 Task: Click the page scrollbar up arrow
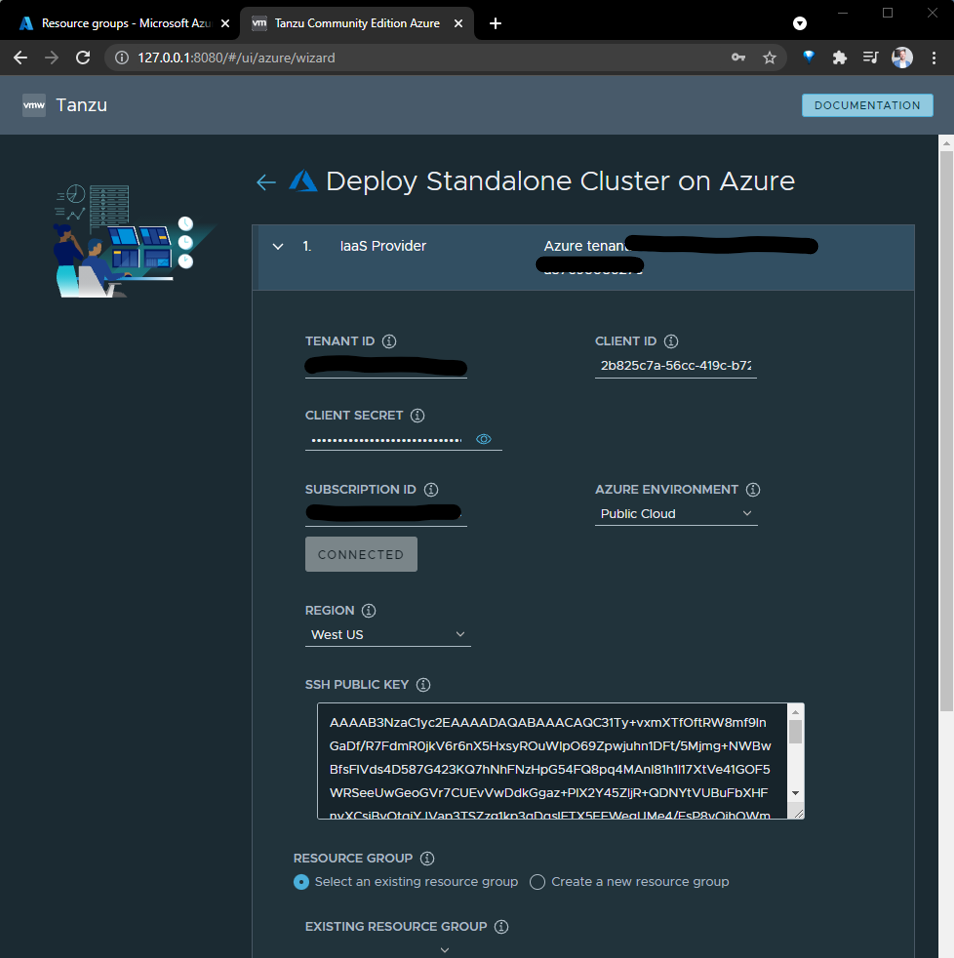pyautogui.click(x=946, y=144)
